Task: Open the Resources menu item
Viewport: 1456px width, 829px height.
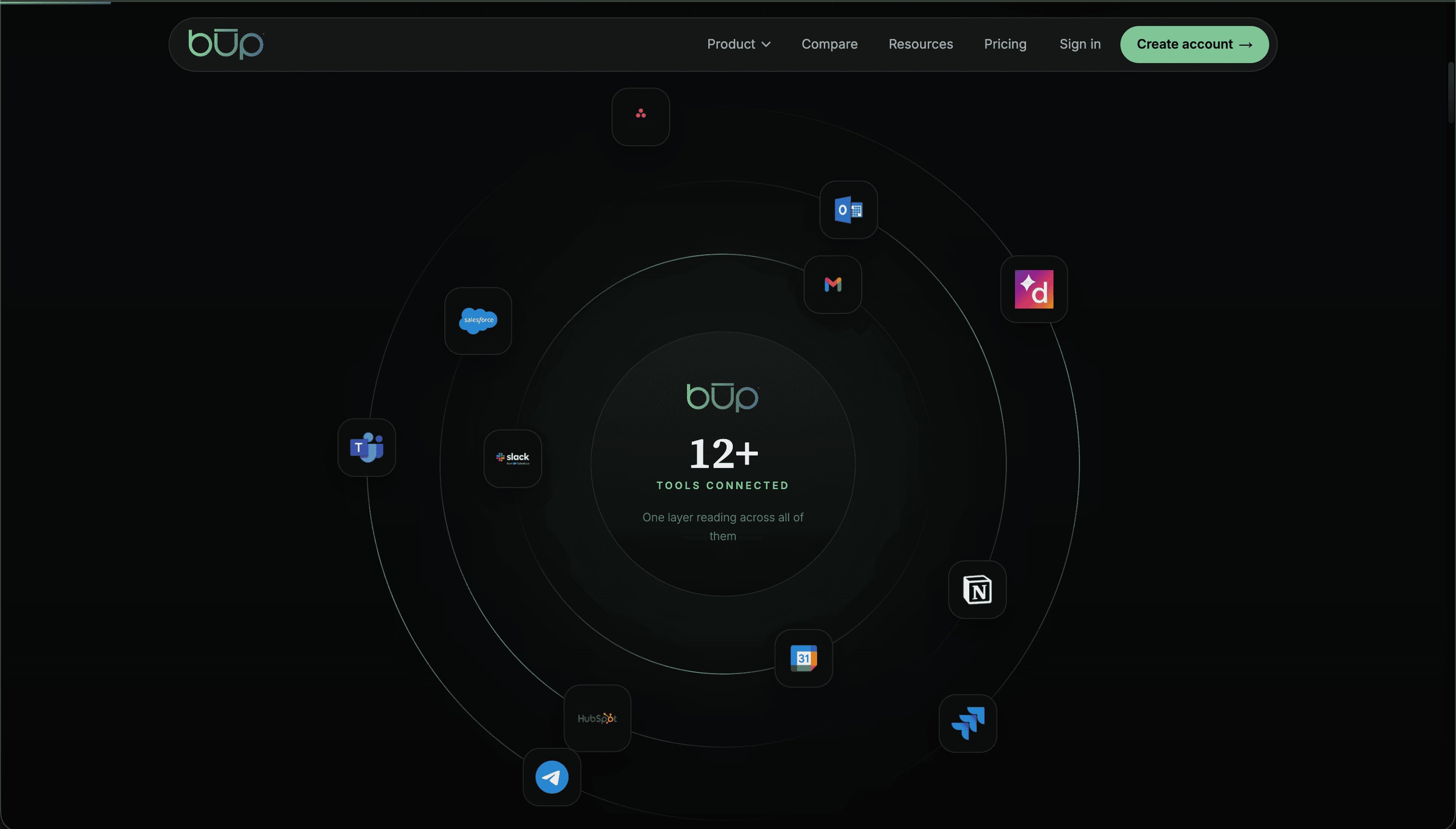Action: click(920, 44)
